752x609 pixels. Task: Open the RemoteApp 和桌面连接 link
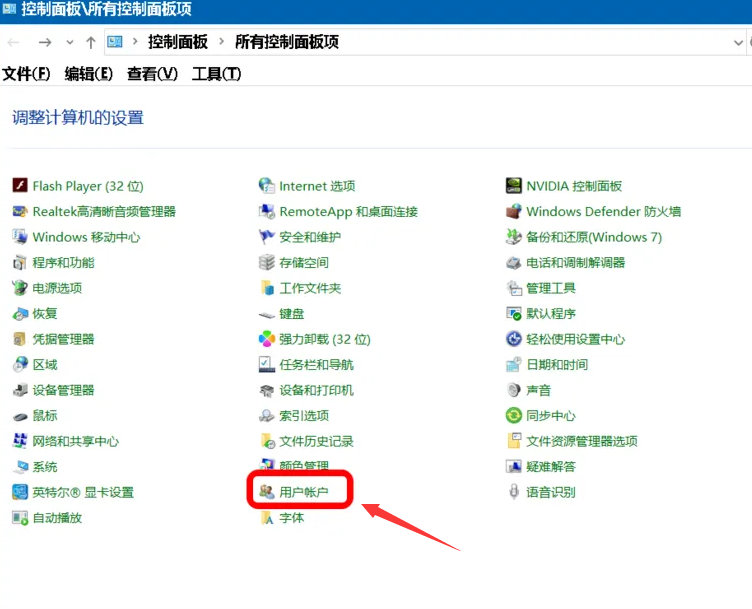click(349, 211)
